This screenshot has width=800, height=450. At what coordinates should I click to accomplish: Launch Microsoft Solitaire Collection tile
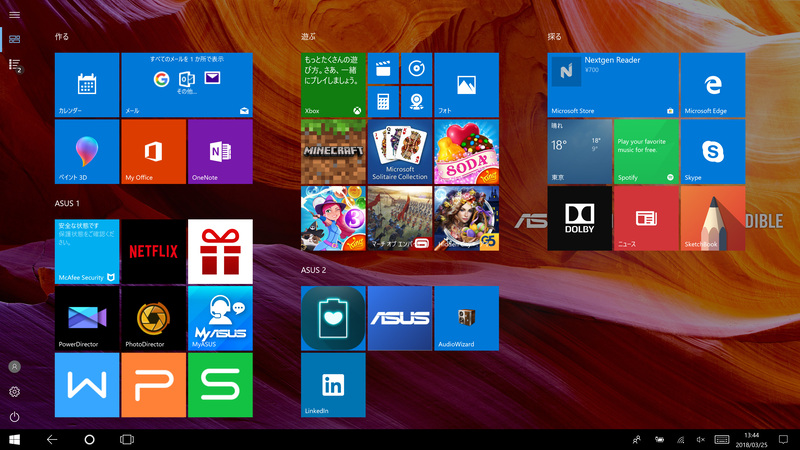tap(400, 152)
